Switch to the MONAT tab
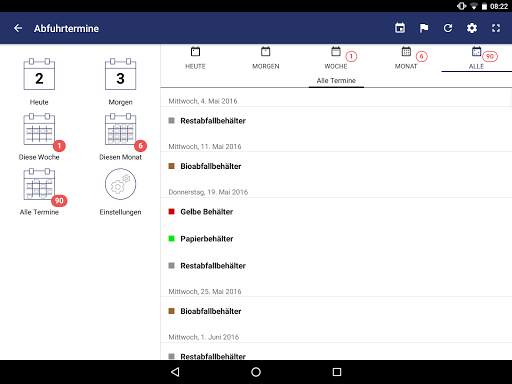Image resolution: width=512 pixels, height=384 pixels. click(x=406, y=58)
